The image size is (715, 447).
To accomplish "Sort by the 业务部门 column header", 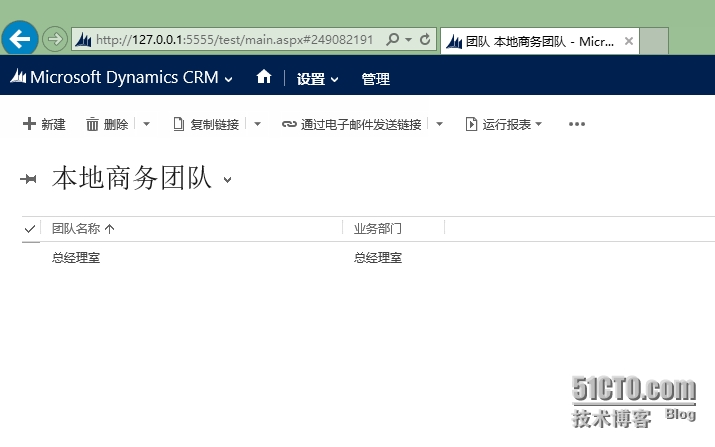I will pyautogui.click(x=378, y=229).
